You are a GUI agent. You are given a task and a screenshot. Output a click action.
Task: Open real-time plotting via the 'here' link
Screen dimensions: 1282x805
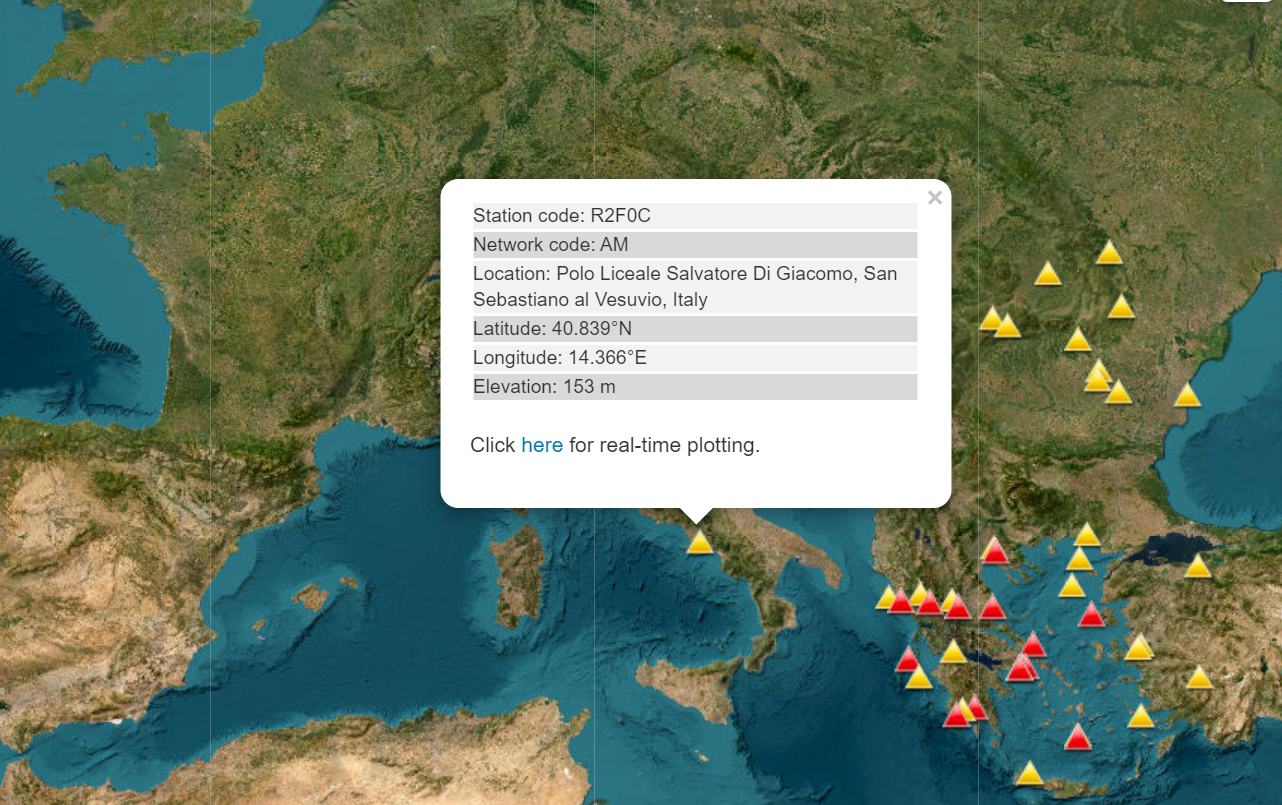(541, 445)
